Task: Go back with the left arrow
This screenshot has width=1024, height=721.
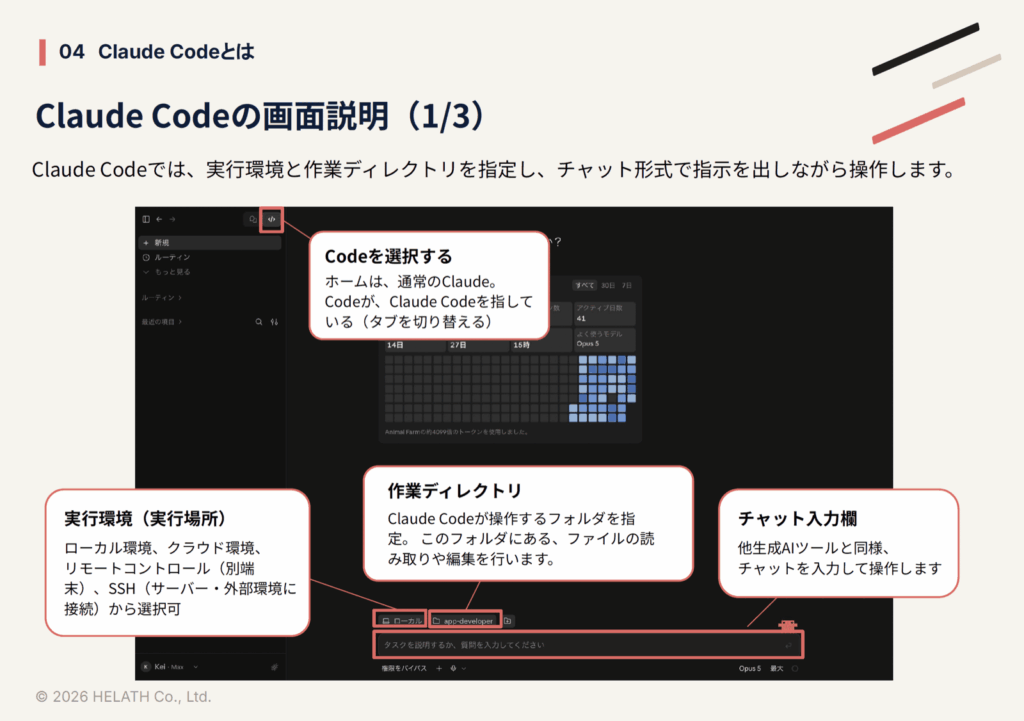Action: (x=159, y=219)
